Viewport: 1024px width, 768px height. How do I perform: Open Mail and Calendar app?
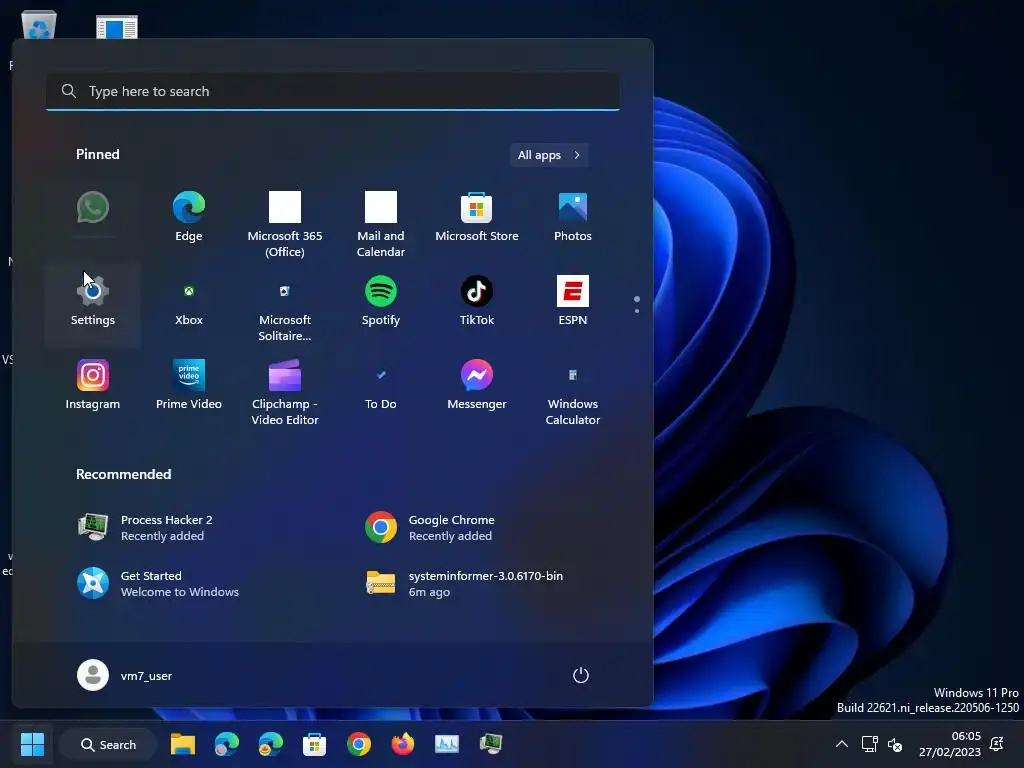pyautogui.click(x=381, y=225)
